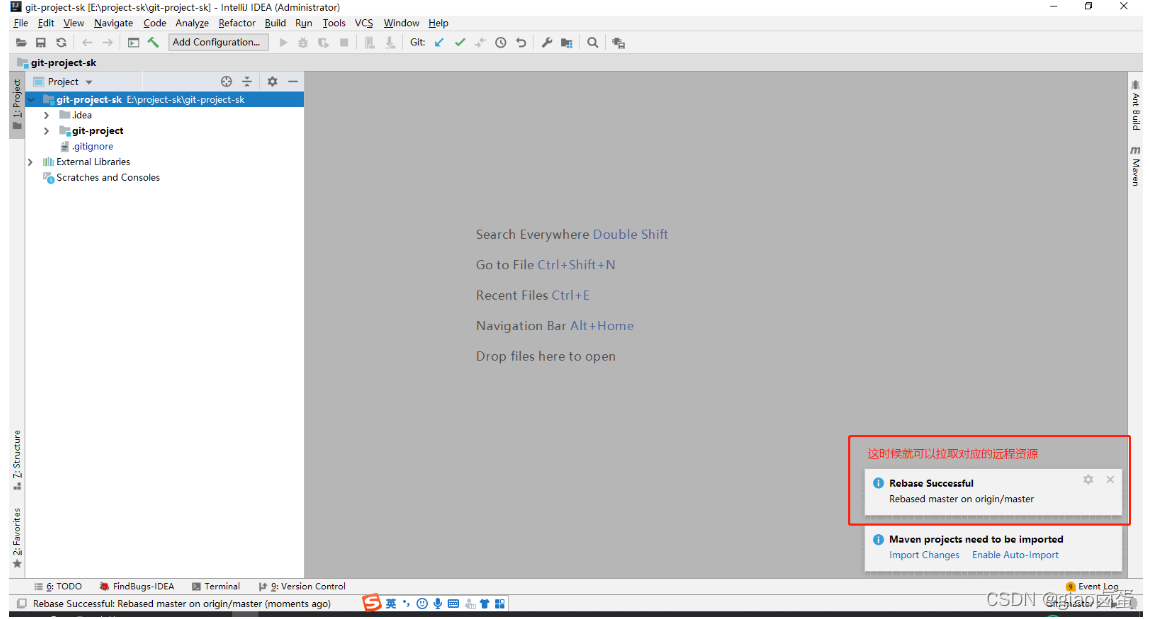Screen dimensions: 1149x619
Task: Click the Sogou input method S icon
Action: [372, 603]
